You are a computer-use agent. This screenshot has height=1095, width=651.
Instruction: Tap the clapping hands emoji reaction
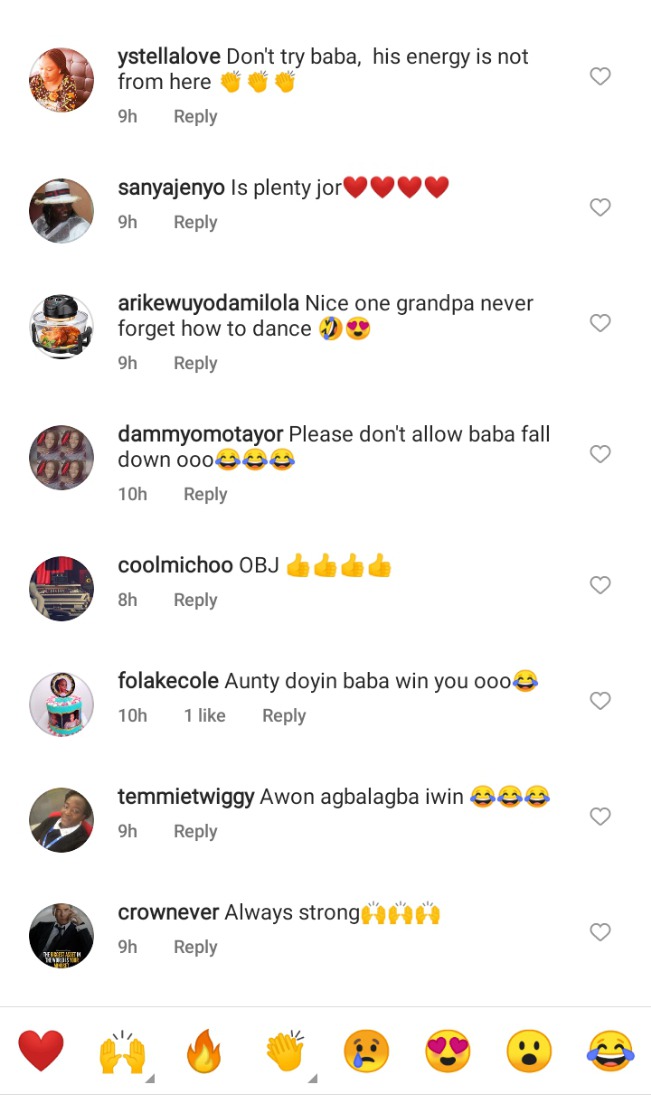[x=285, y=1052]
